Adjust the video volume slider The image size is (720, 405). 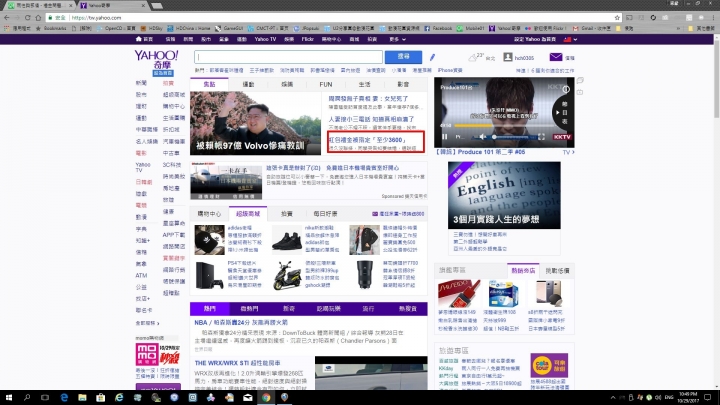512,137
